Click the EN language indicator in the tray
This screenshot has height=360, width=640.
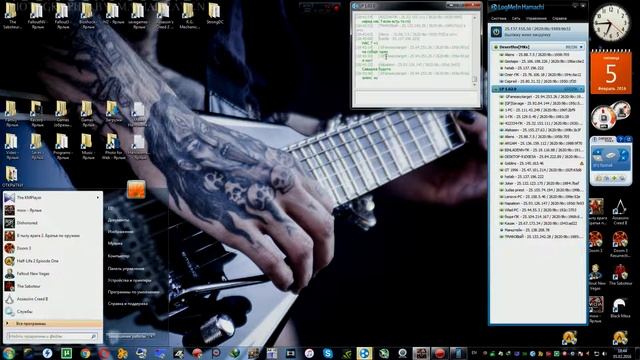tap(474, 353)
